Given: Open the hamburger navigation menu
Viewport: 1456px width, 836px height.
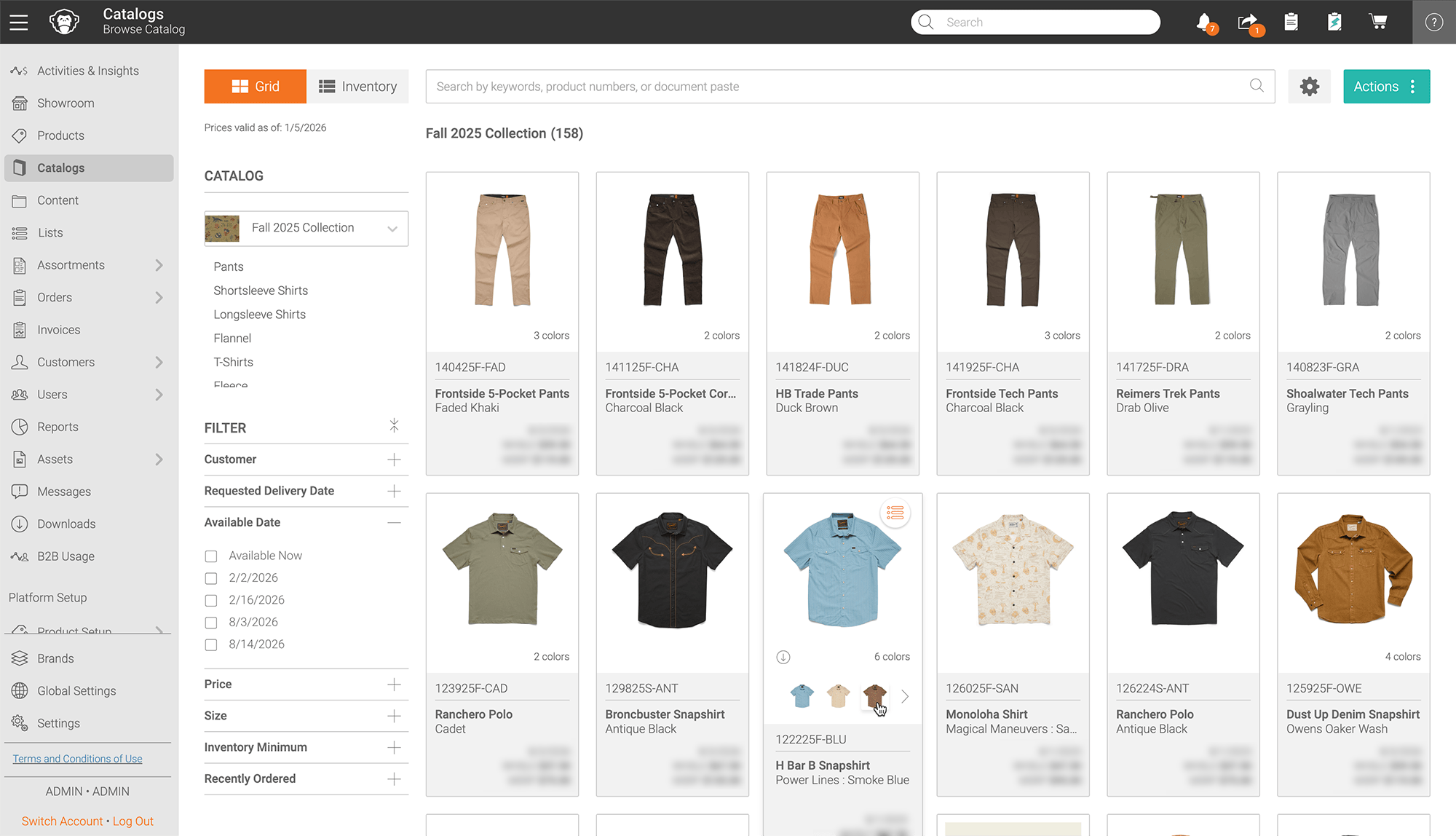Looking at the screenshot, I should (x=18, y=22).
